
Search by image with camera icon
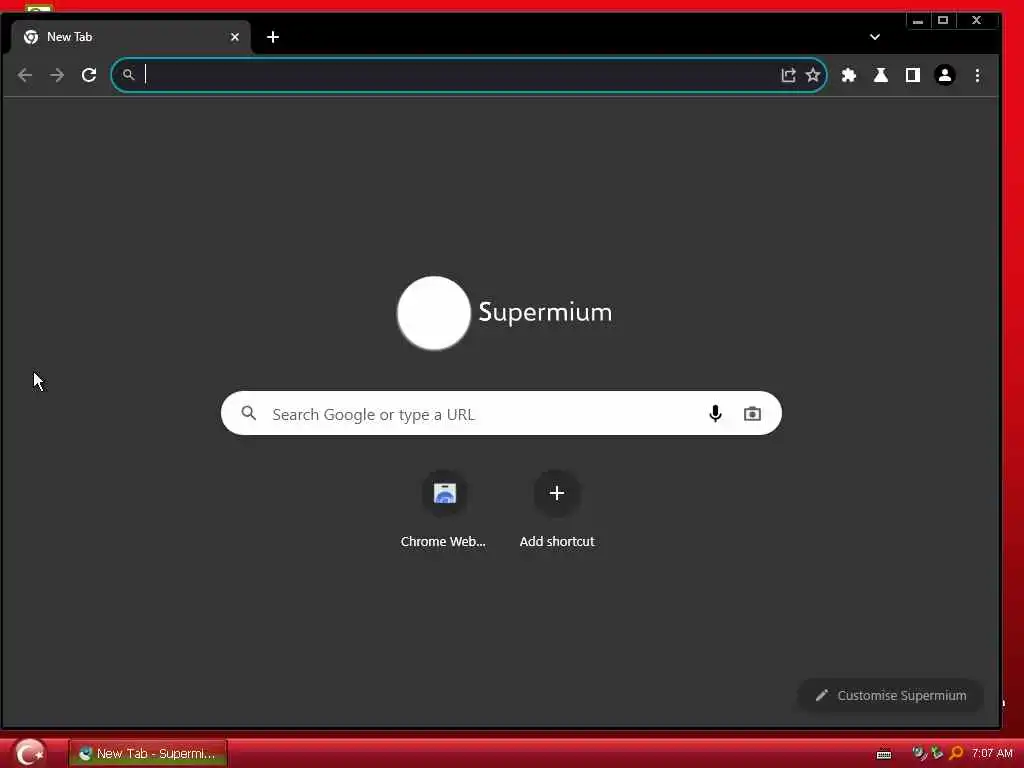[752, 413]
